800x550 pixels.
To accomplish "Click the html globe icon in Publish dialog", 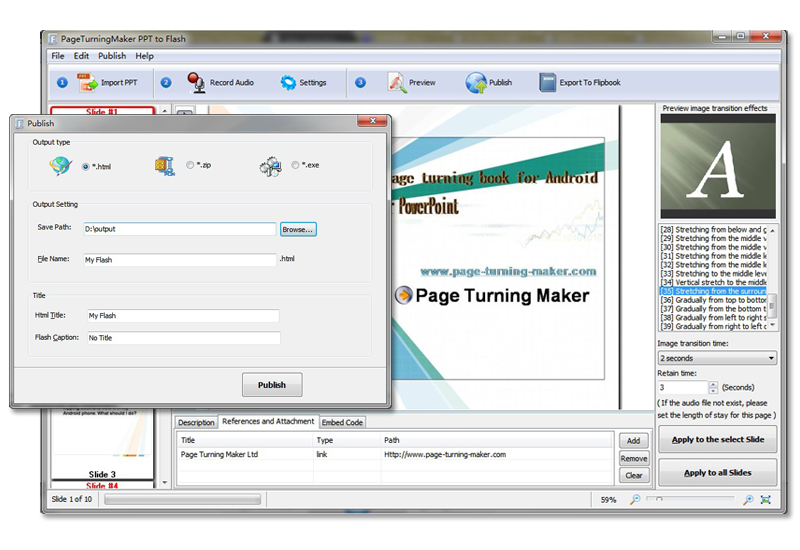I will (60, 166).
